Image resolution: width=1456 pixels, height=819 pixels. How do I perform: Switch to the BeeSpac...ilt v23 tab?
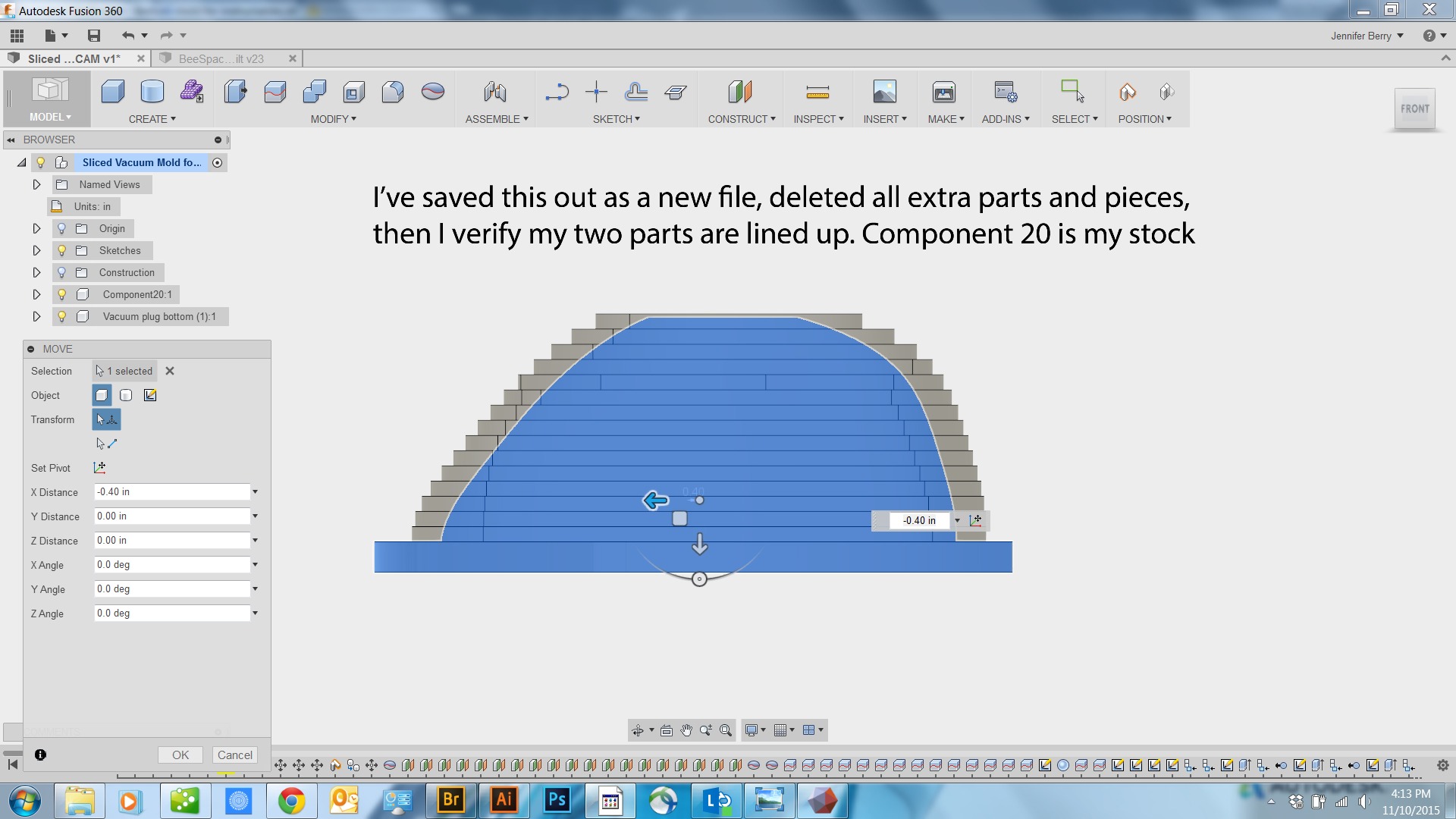[221, 58]
